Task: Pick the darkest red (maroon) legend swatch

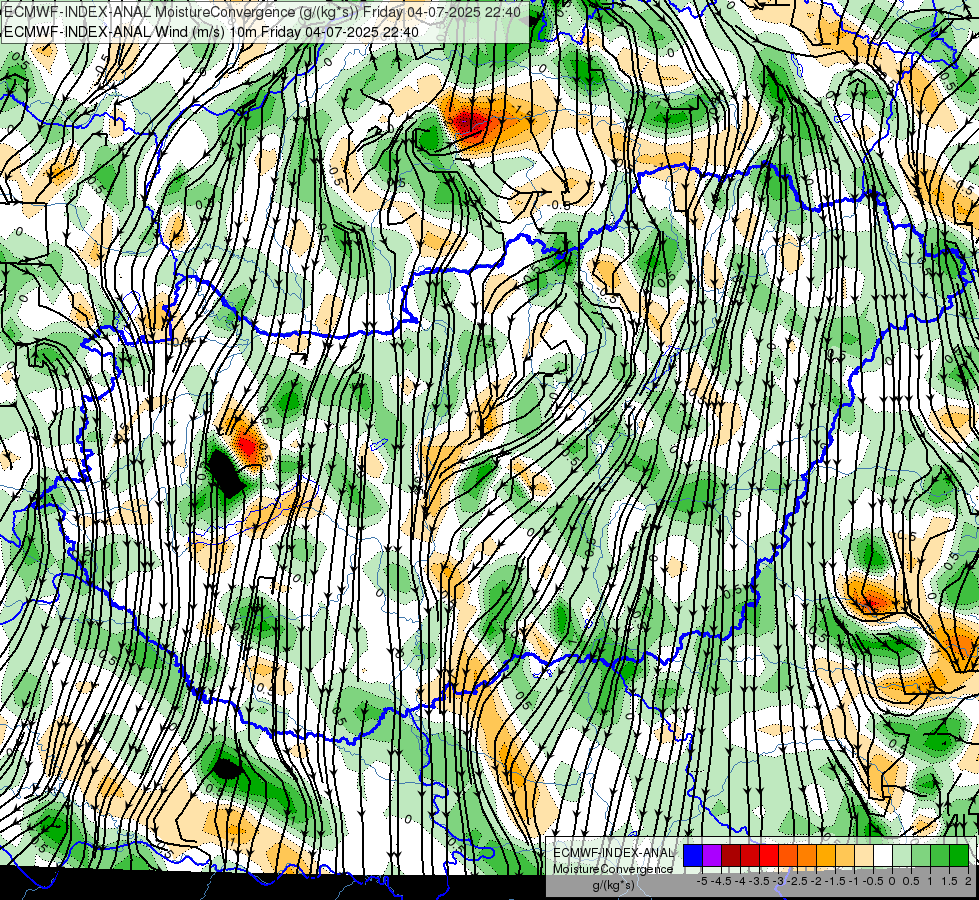Action: click(731, 856)
